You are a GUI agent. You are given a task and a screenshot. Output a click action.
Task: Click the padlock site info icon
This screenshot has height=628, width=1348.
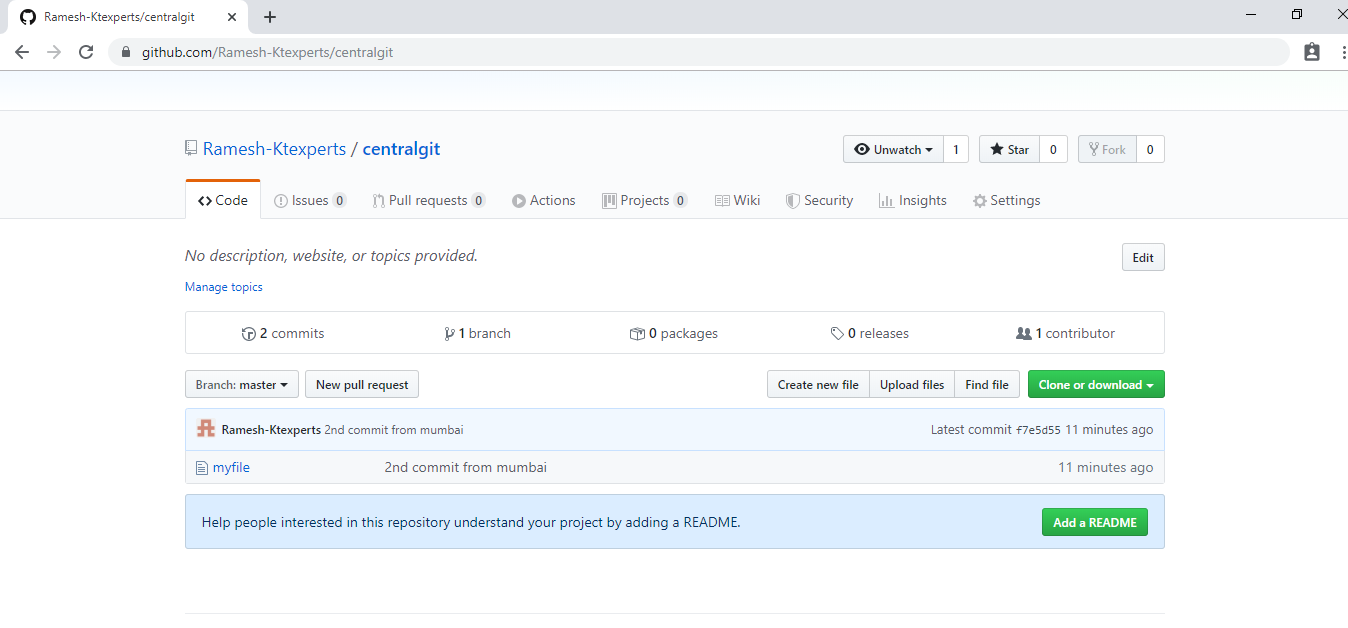coord(126,52)
